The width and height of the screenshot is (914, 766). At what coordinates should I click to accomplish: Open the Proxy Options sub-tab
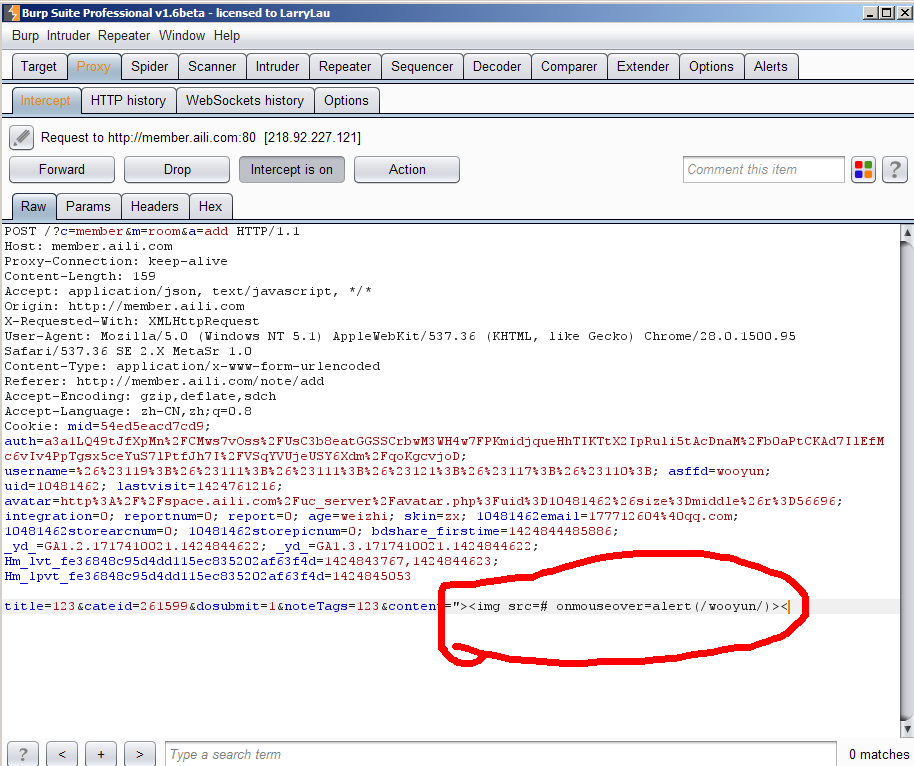pyautogui.click(x=346, y=100)
